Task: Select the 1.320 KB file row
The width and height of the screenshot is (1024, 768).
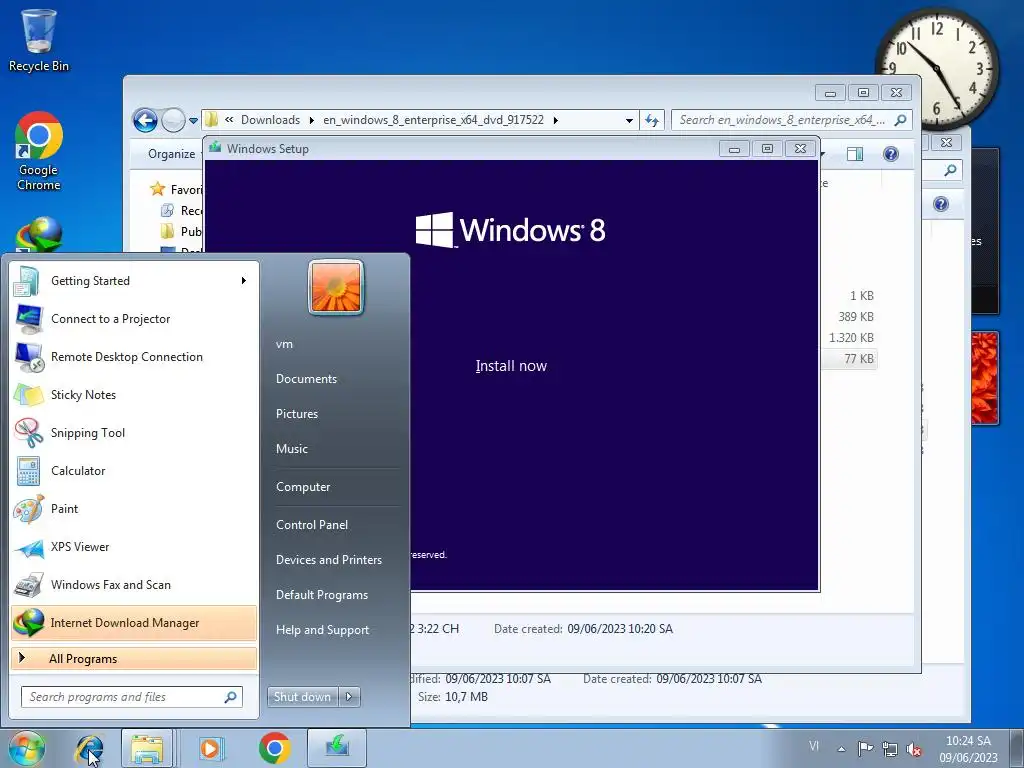Action: click(x=849, y=338)
